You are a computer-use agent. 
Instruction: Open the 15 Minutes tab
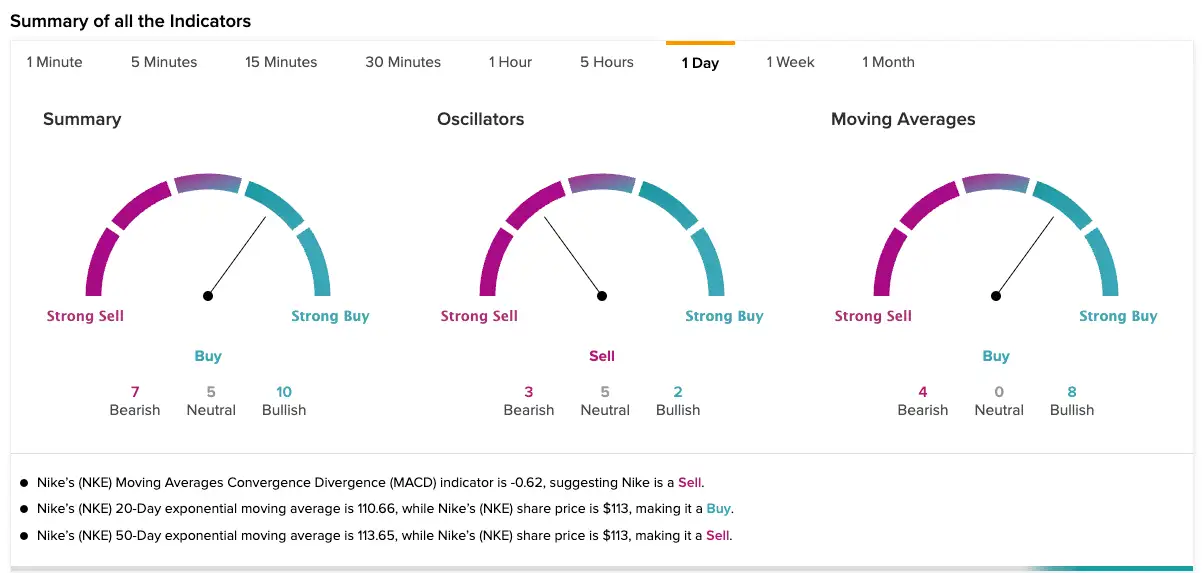click(281, 62)
